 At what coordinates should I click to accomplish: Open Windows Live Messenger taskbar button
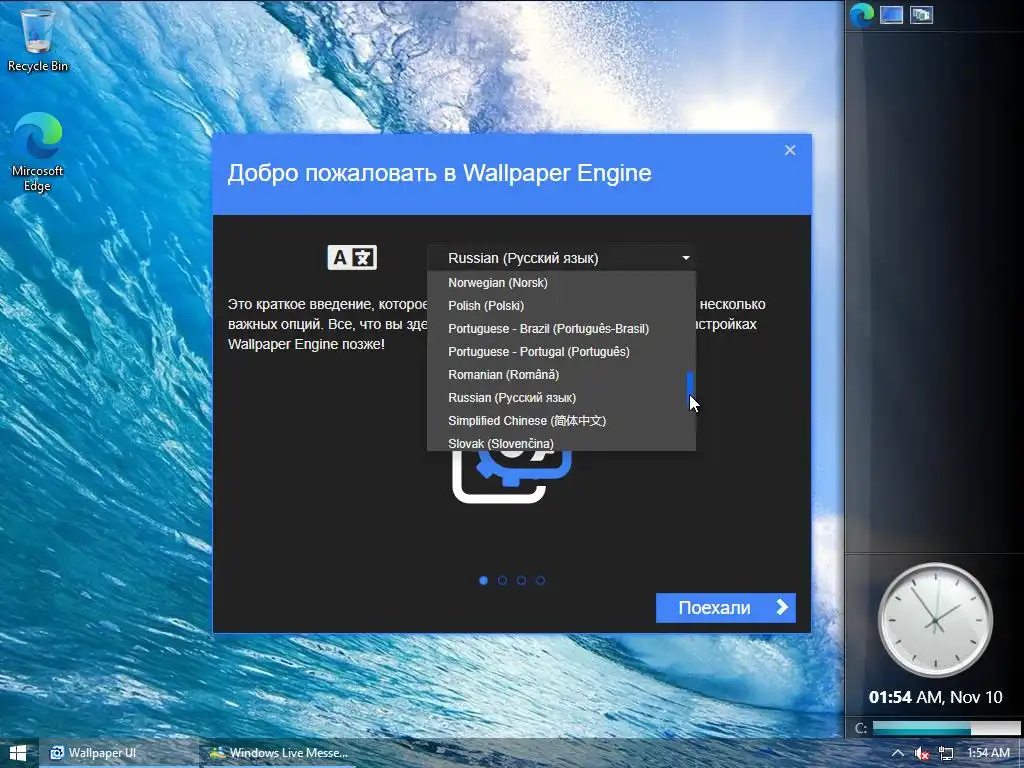click(278, 753)
